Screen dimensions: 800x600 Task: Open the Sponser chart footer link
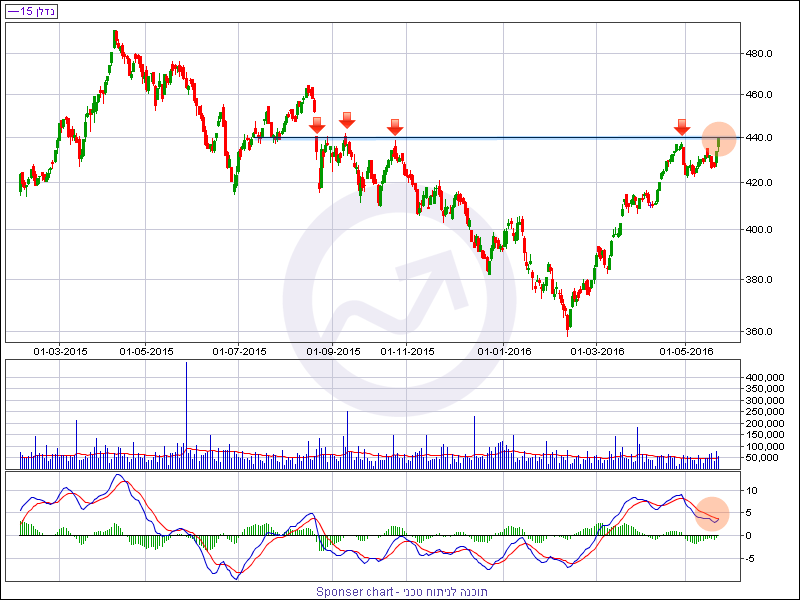[400, 591]
